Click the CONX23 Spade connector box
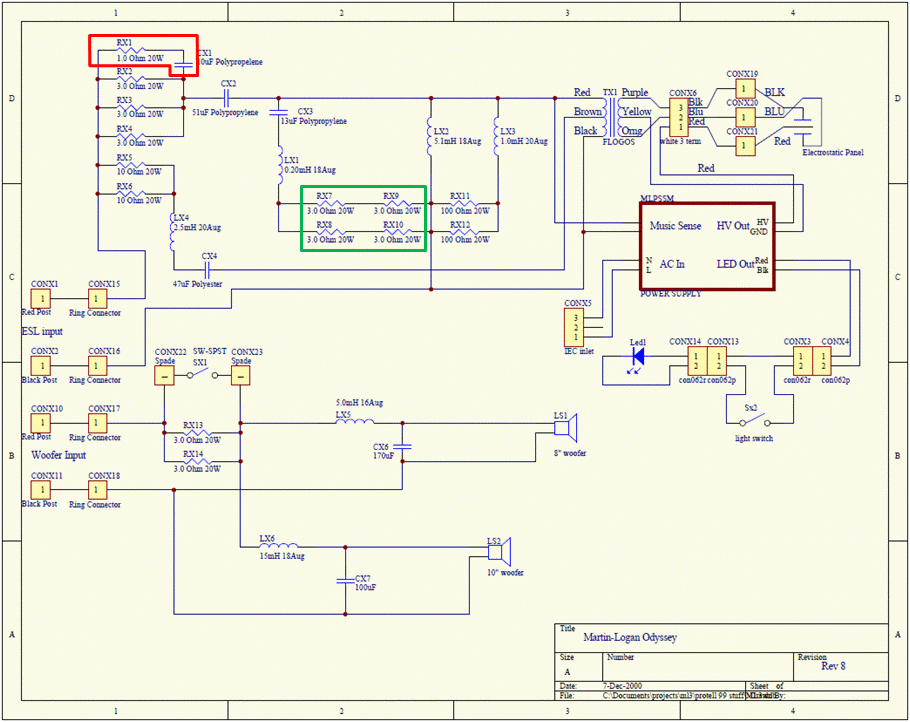The height and width of the screenshot is (722, 910). click(x=240, y=376)
